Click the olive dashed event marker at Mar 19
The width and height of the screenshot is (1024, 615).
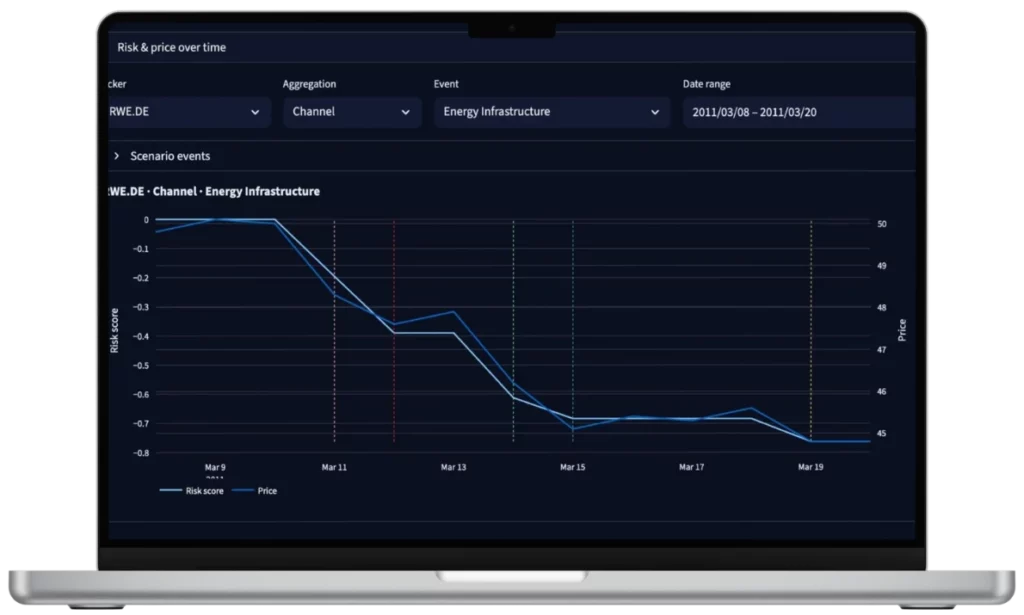811,331
